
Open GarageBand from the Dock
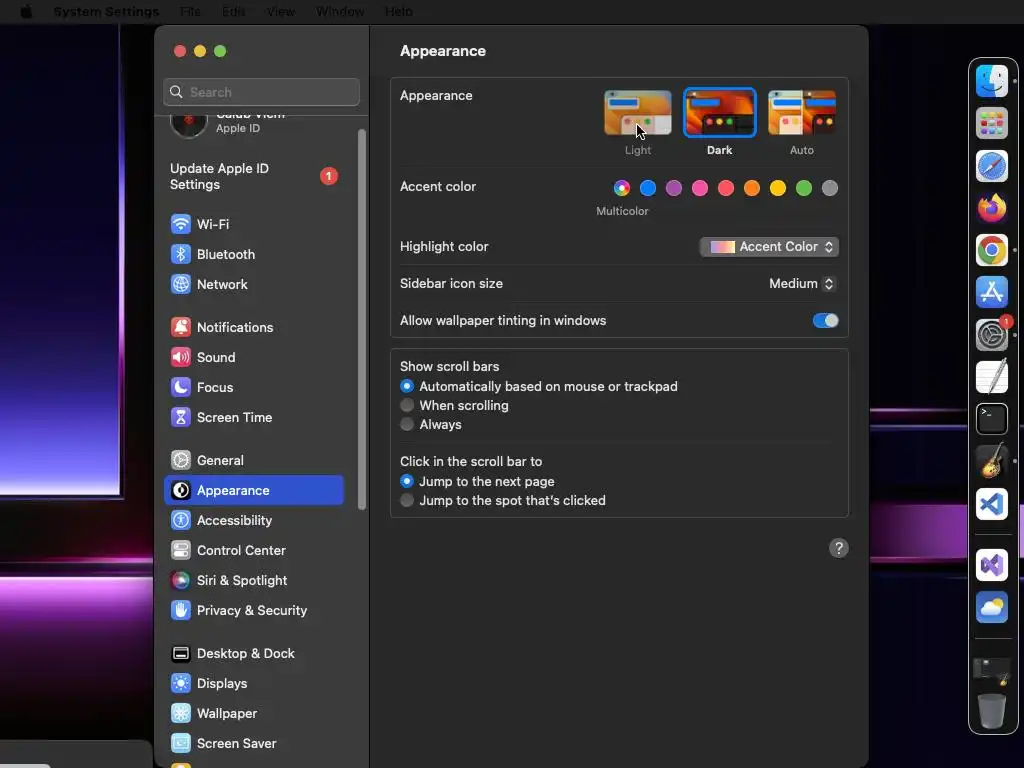pyautogui.click(x=991, y=461)
